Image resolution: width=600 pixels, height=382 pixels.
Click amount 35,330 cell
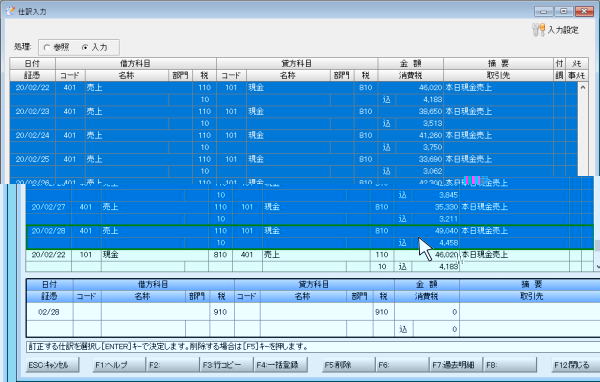427,207
